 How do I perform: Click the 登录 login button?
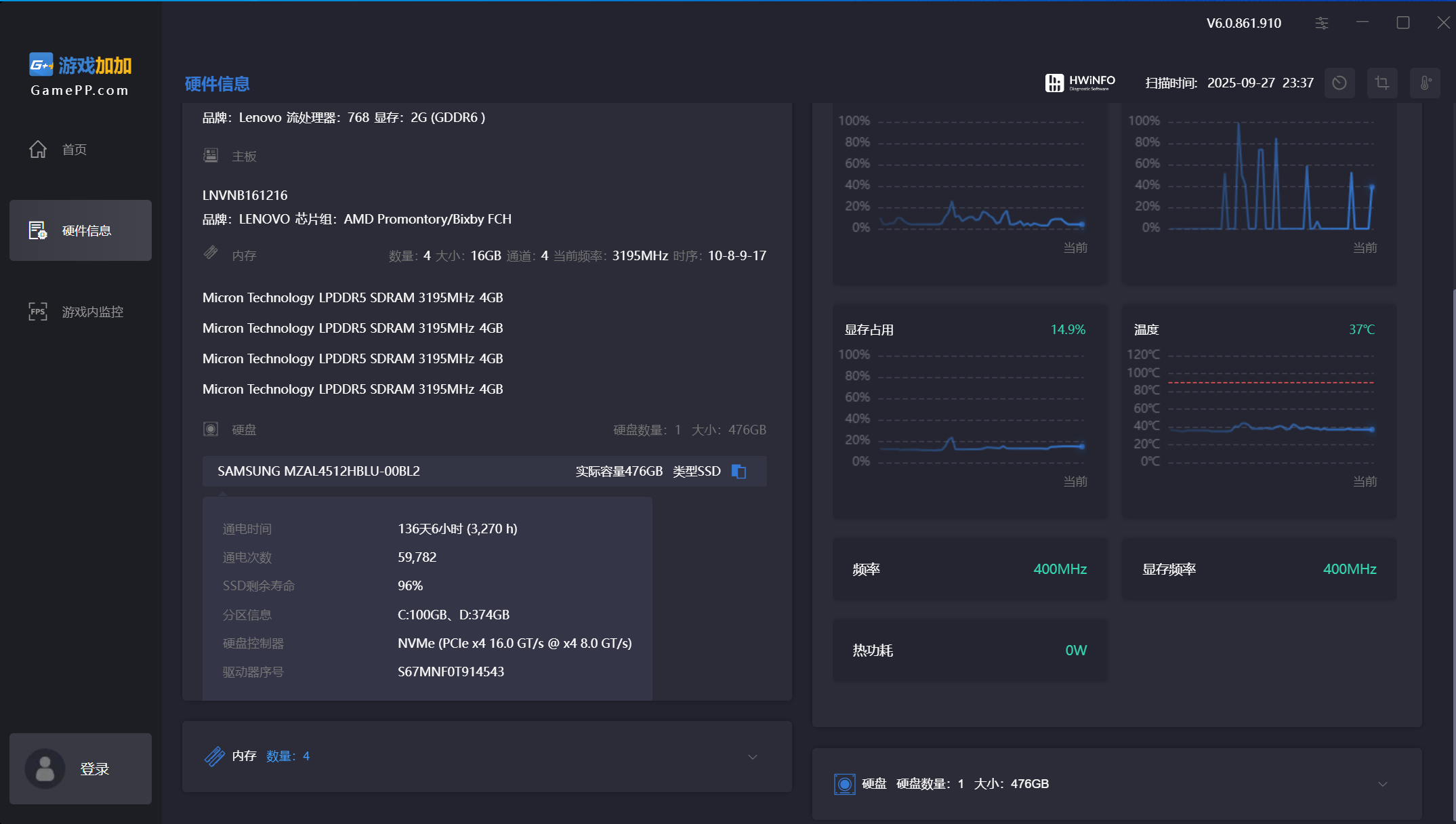click(80, 768)
